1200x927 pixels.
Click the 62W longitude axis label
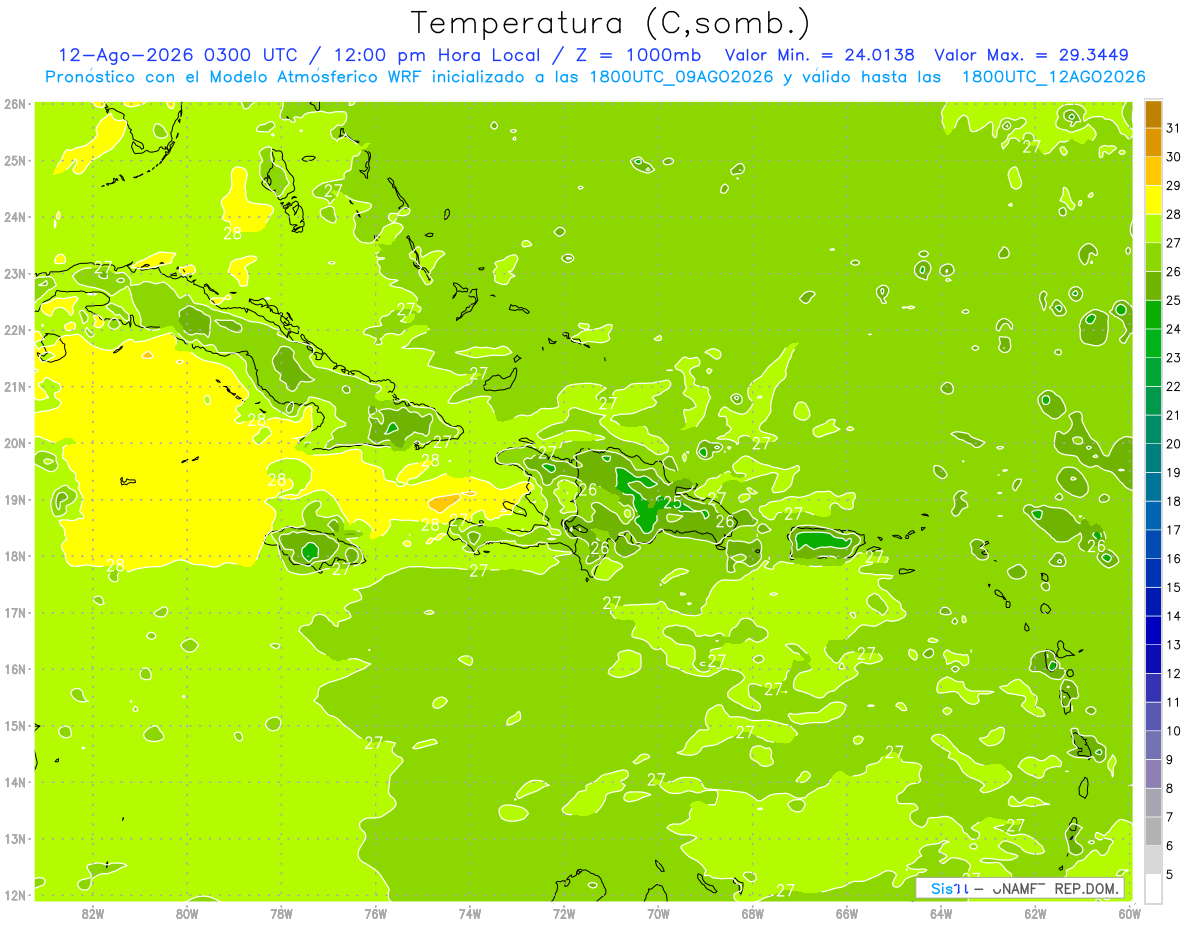tap(1035, 913)
